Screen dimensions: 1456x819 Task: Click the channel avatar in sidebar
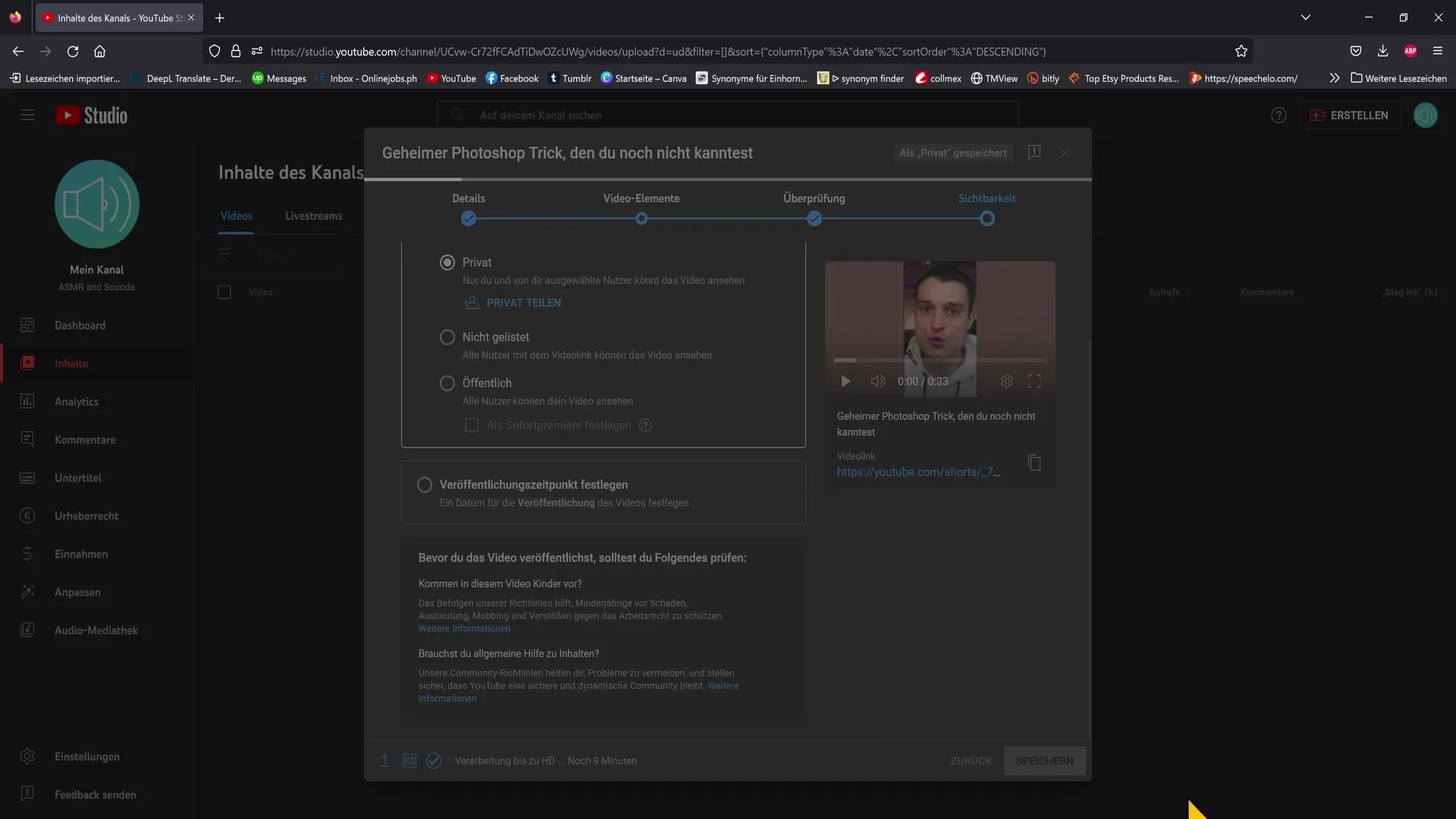[x=97, y=204]
